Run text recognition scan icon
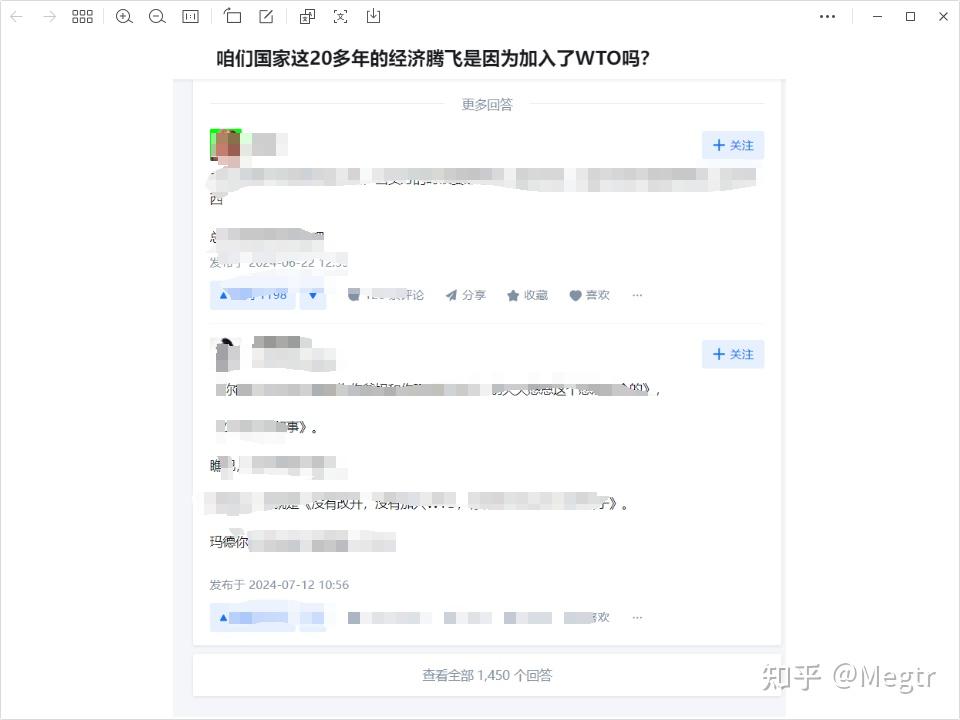 pos(340,17)
